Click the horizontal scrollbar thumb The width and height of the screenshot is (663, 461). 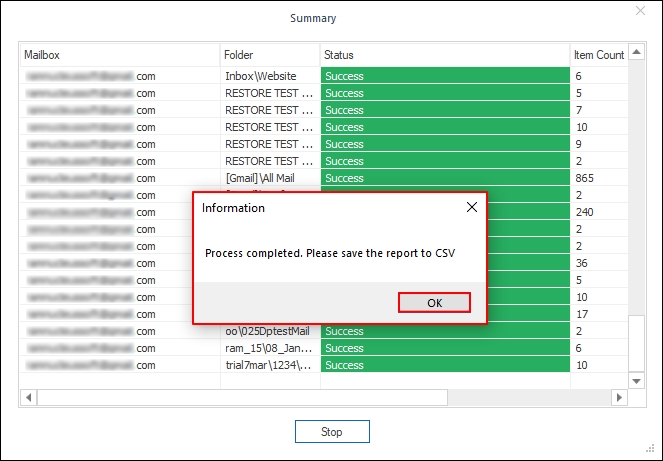(243, 398)
